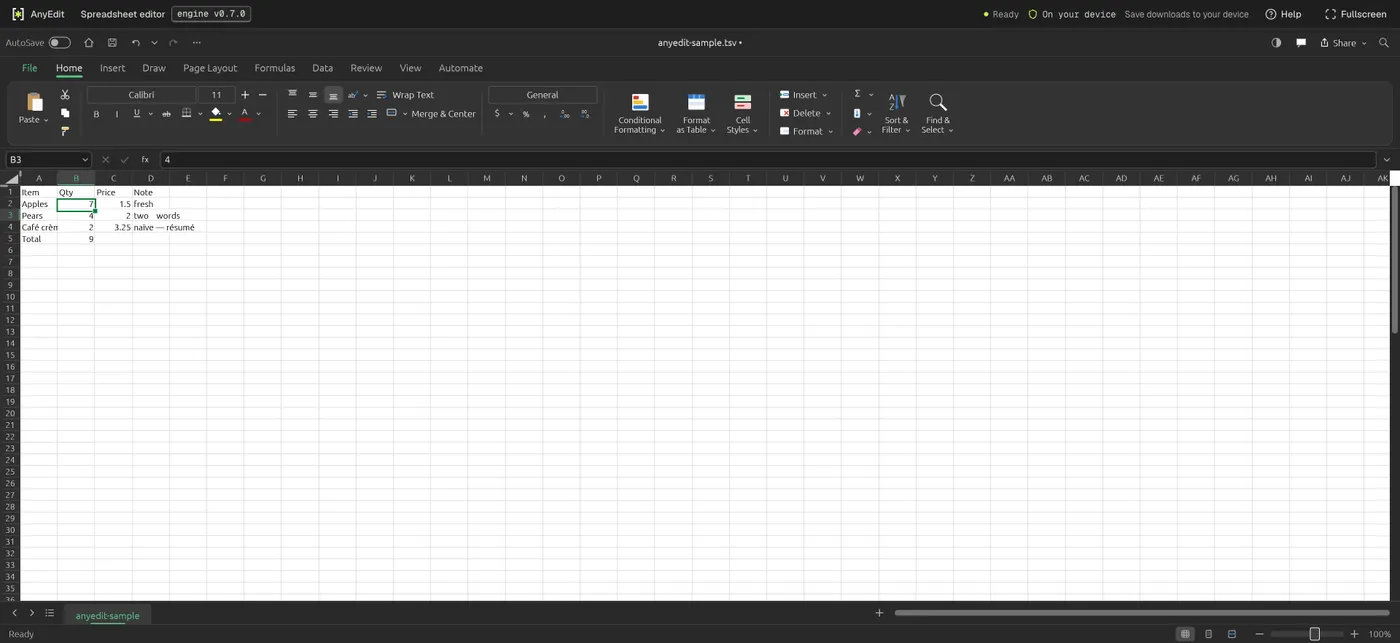Toggle the dark/light theme contrast icon

(1276, 43)
